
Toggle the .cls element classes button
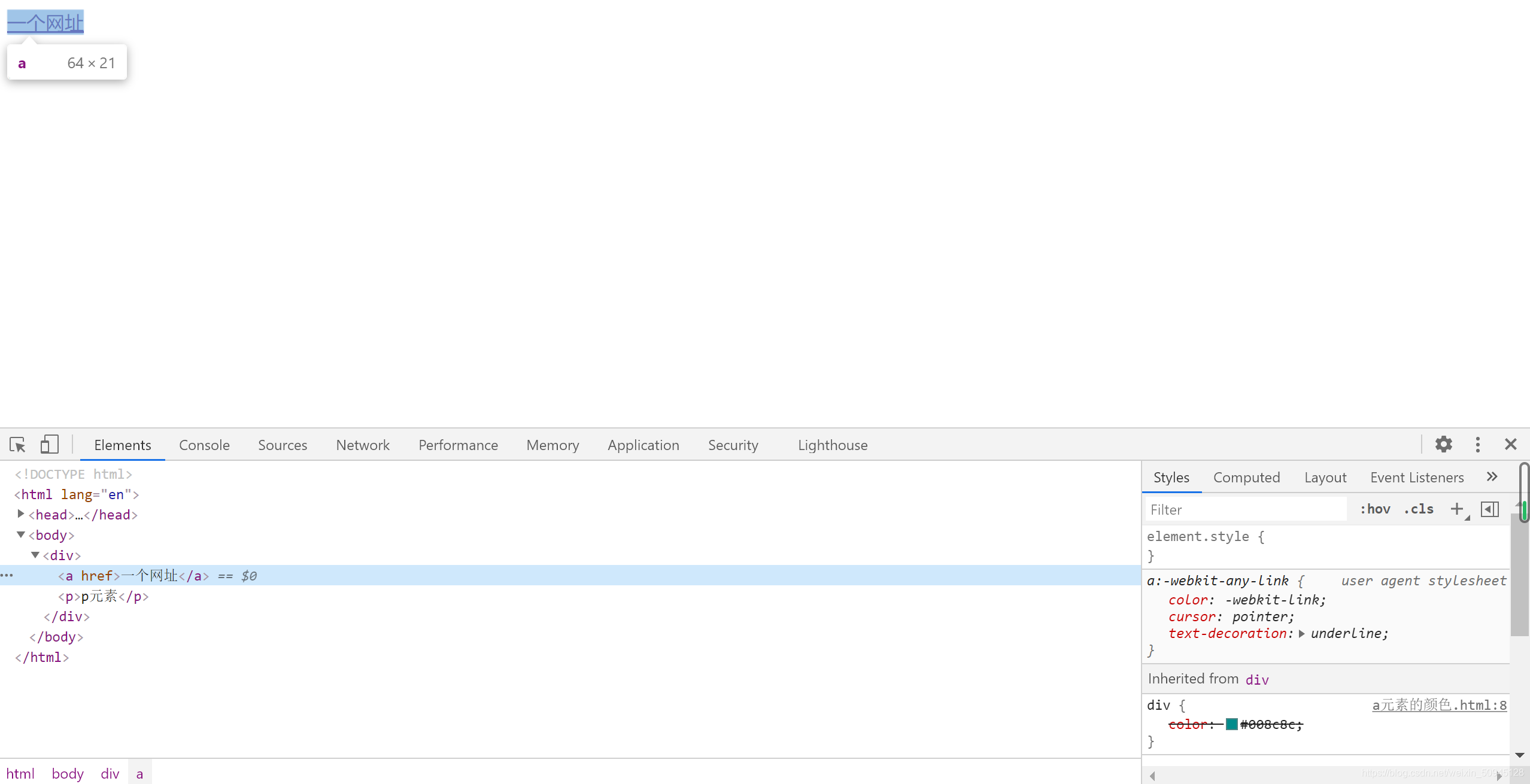[x=1419, y=509]
